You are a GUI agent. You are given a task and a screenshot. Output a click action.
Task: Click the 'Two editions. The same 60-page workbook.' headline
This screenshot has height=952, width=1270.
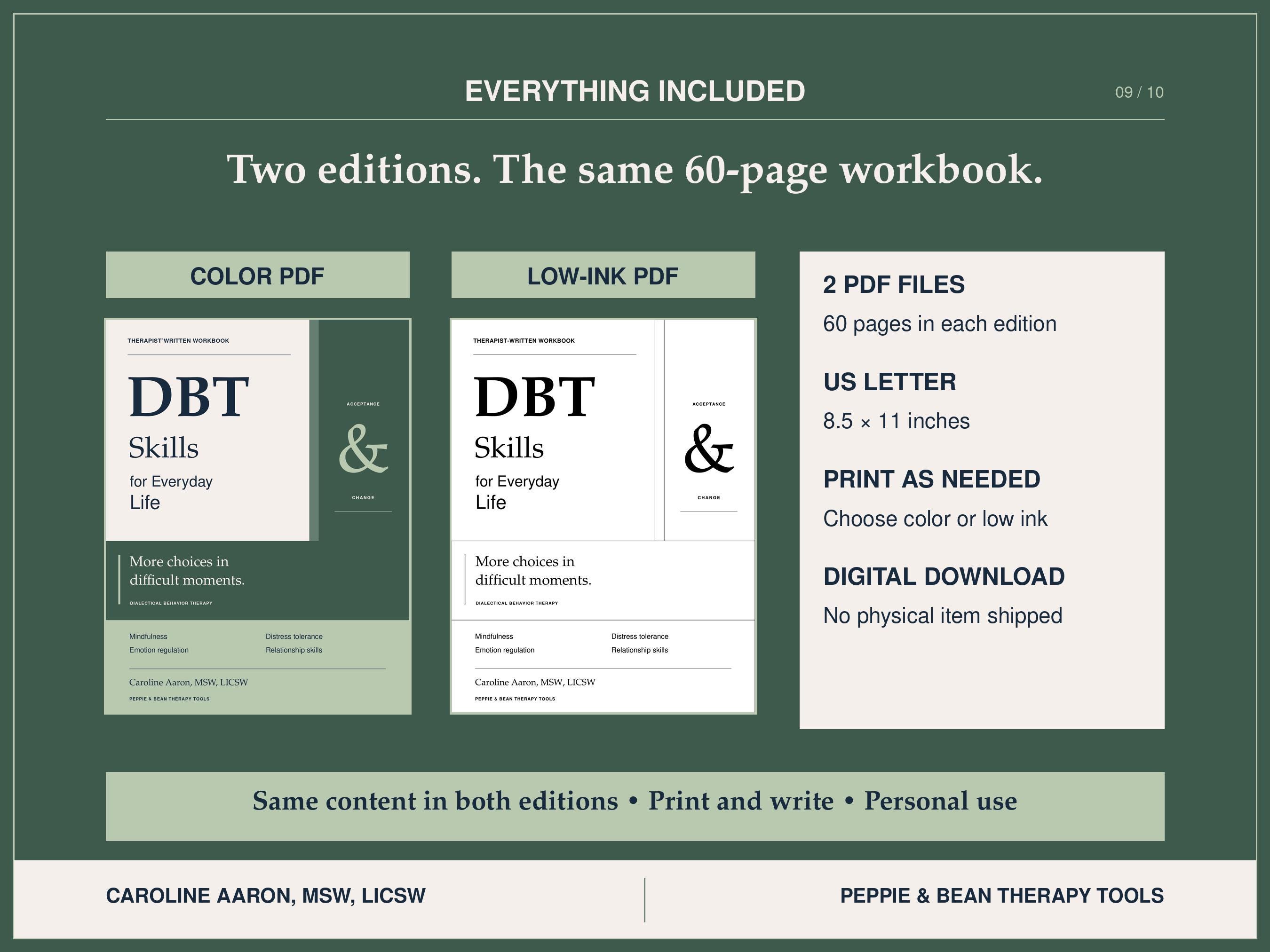635,171
